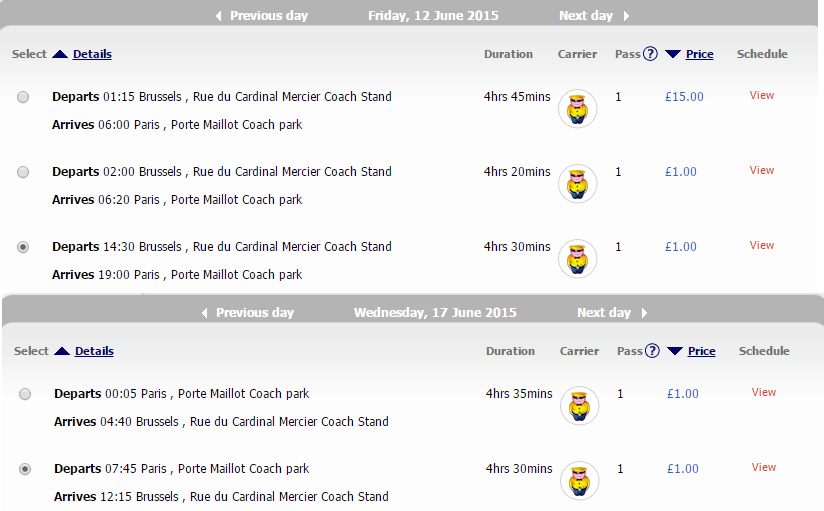Screen dimensions: 824x511
Task: Sort Friday journeys with Price down arrow
Action: coord(673,54)
